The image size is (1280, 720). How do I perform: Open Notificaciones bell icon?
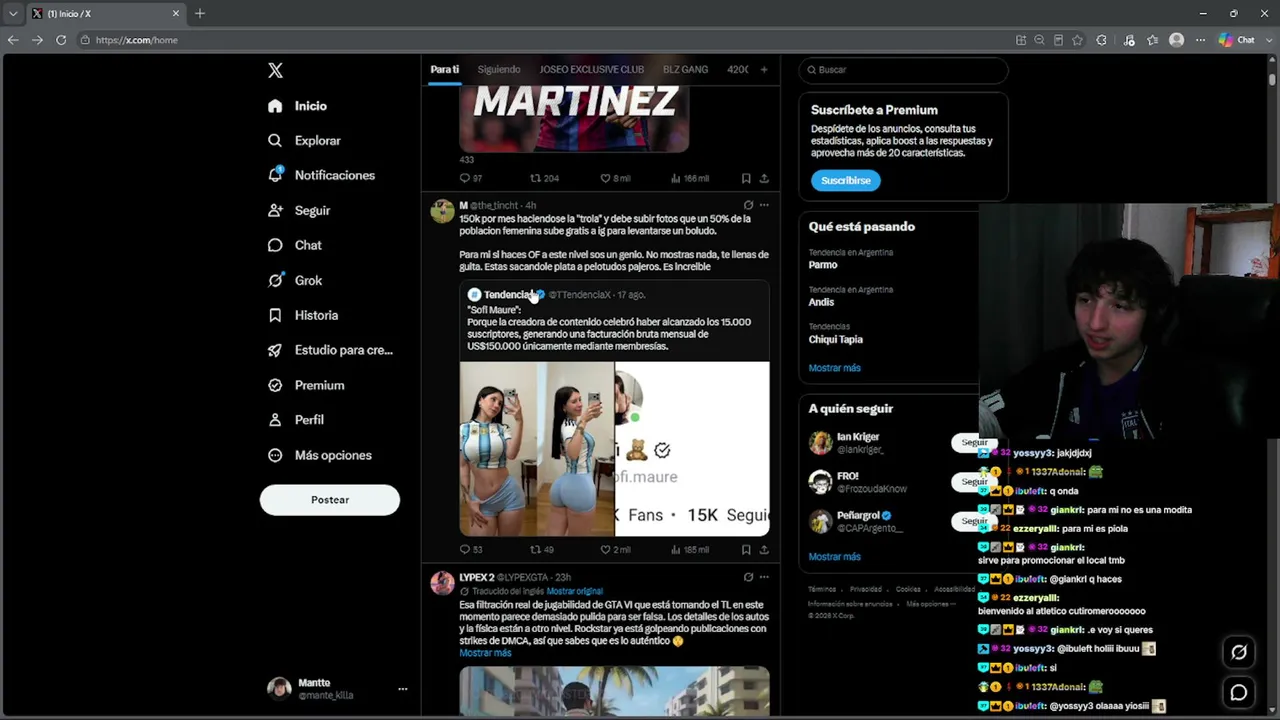(x=275, y=175)
